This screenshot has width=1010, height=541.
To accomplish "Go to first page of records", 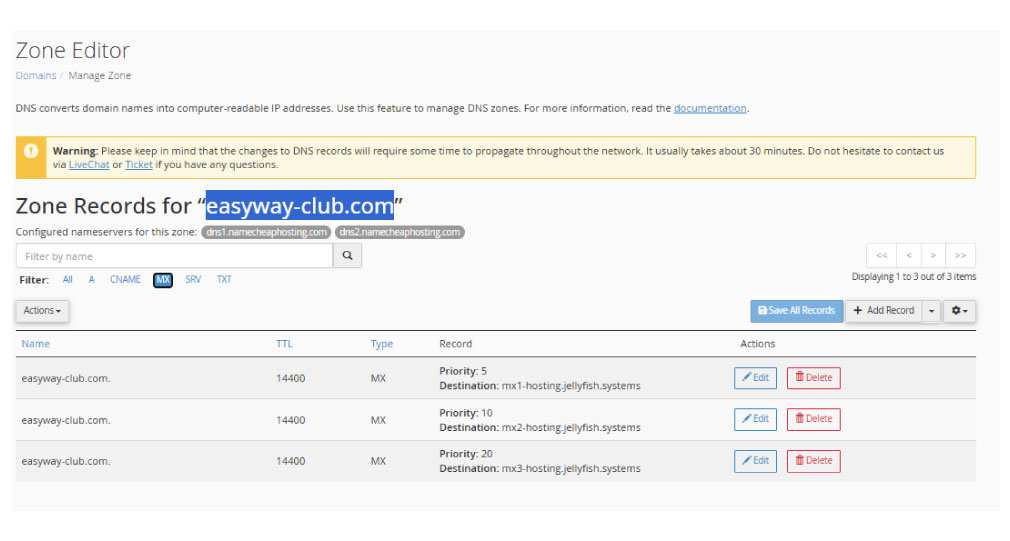I will coord(882,256).
